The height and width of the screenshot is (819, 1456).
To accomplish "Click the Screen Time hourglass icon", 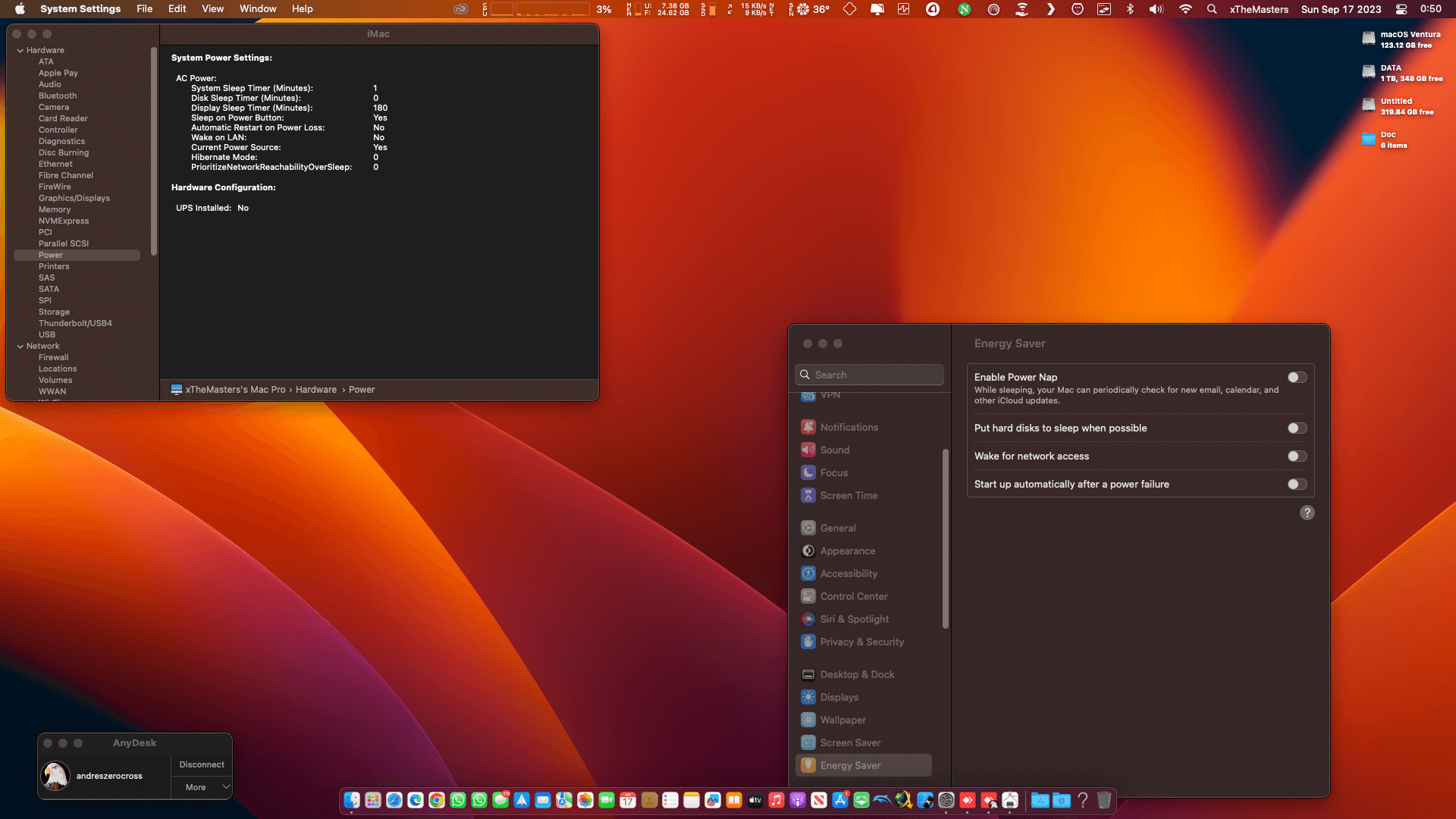I will (x=808, y=495).
